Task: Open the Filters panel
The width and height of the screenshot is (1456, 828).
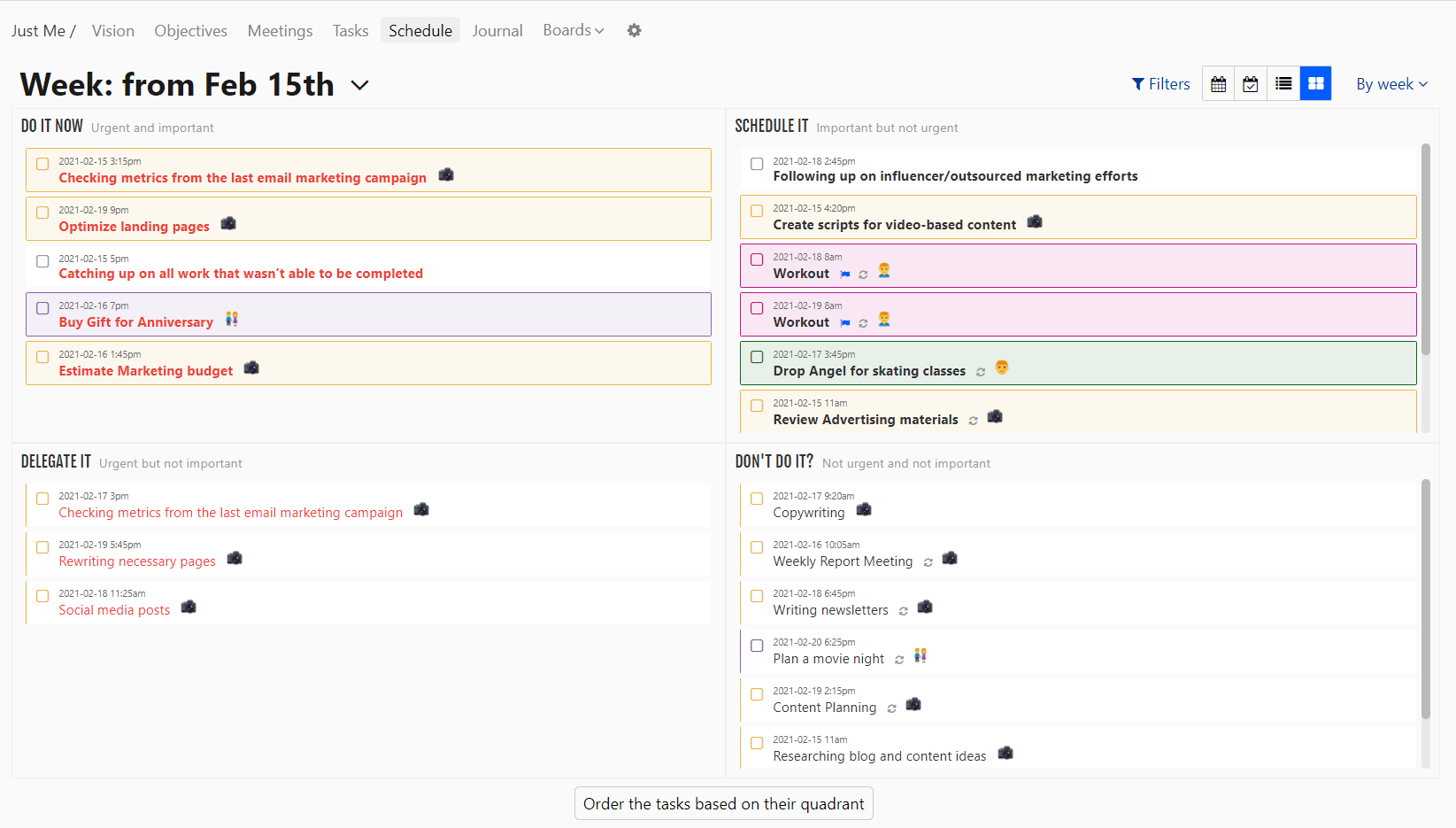Action: point(1160,83)
